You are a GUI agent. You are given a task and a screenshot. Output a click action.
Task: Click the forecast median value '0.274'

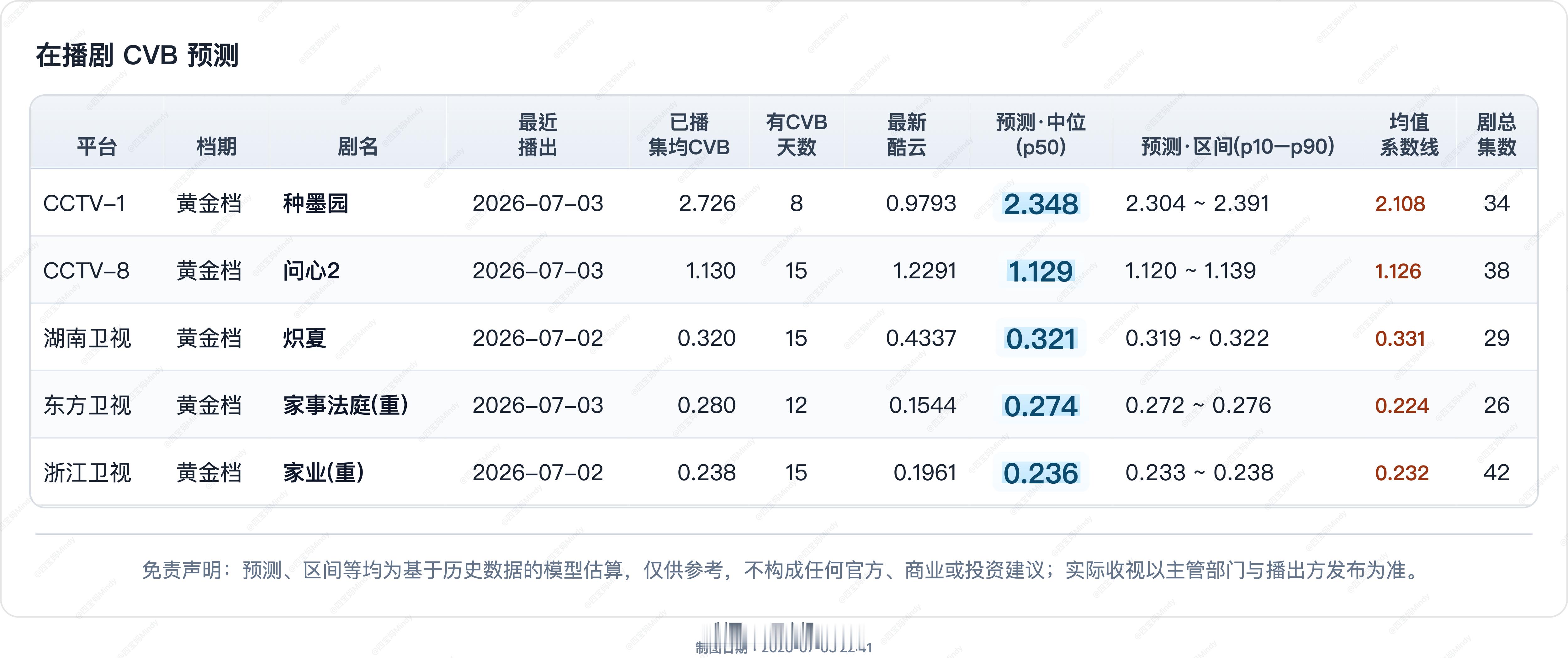1041,407
